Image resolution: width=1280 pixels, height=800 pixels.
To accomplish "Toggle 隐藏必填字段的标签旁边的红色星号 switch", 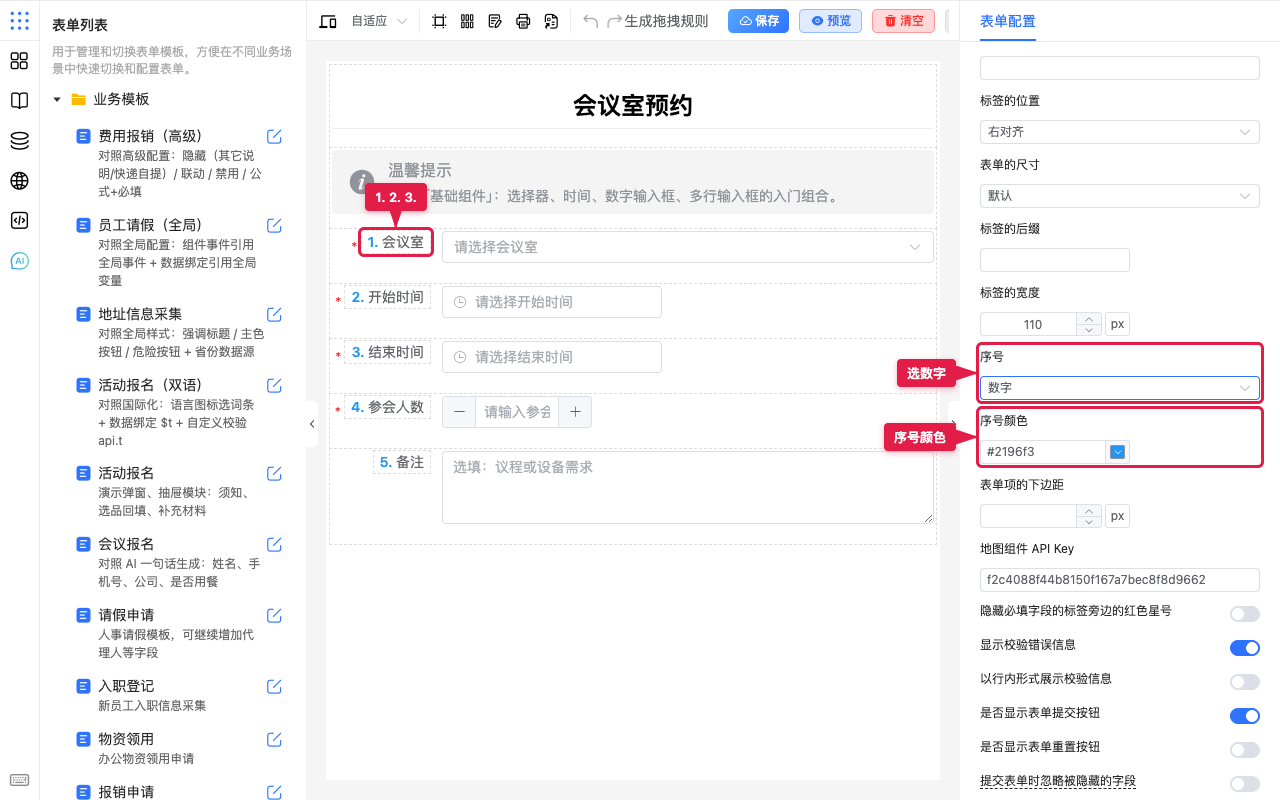I will [x=1245, y=613].
